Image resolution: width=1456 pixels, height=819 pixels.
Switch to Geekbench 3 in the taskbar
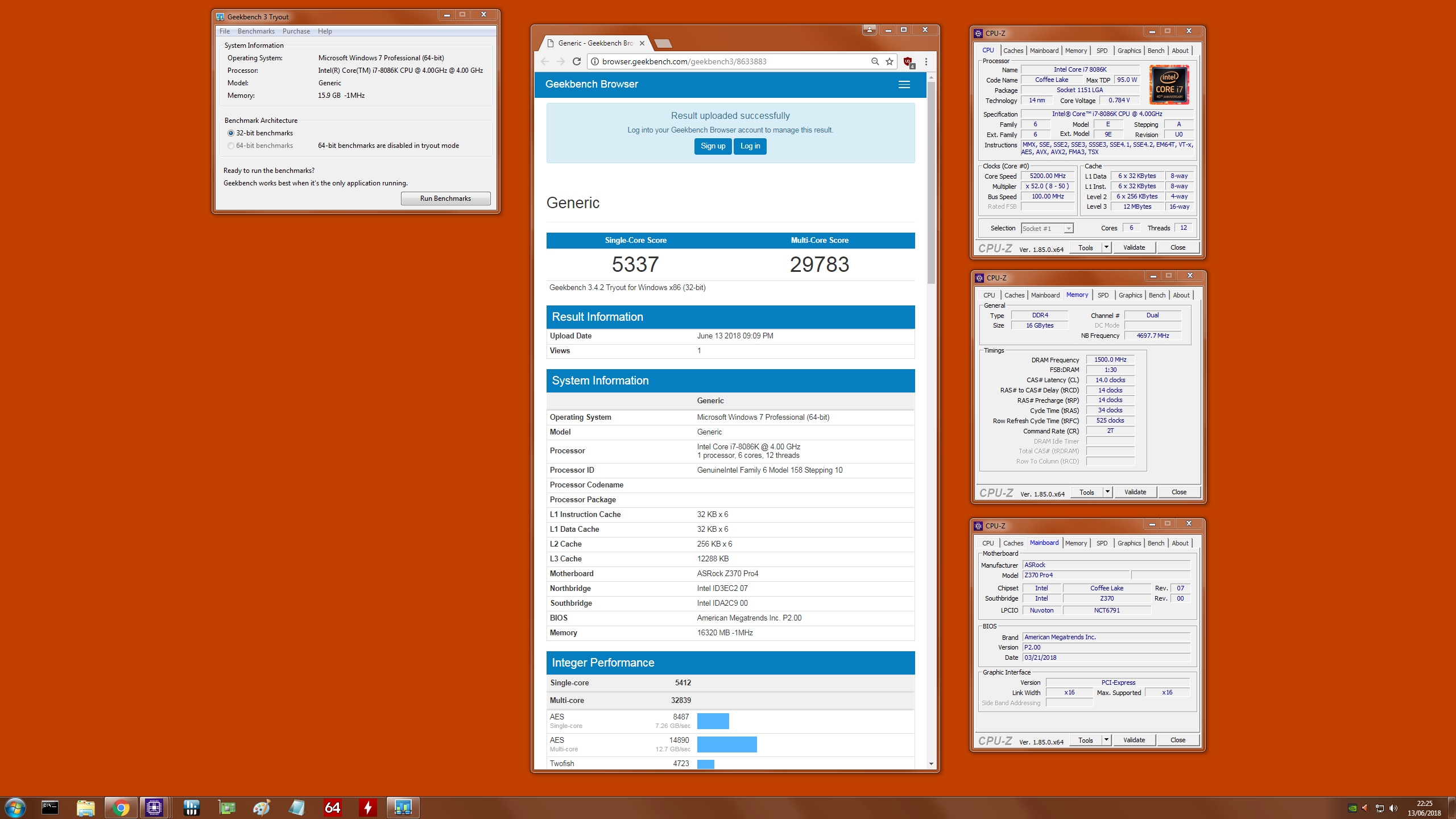[x=403, y=808]
